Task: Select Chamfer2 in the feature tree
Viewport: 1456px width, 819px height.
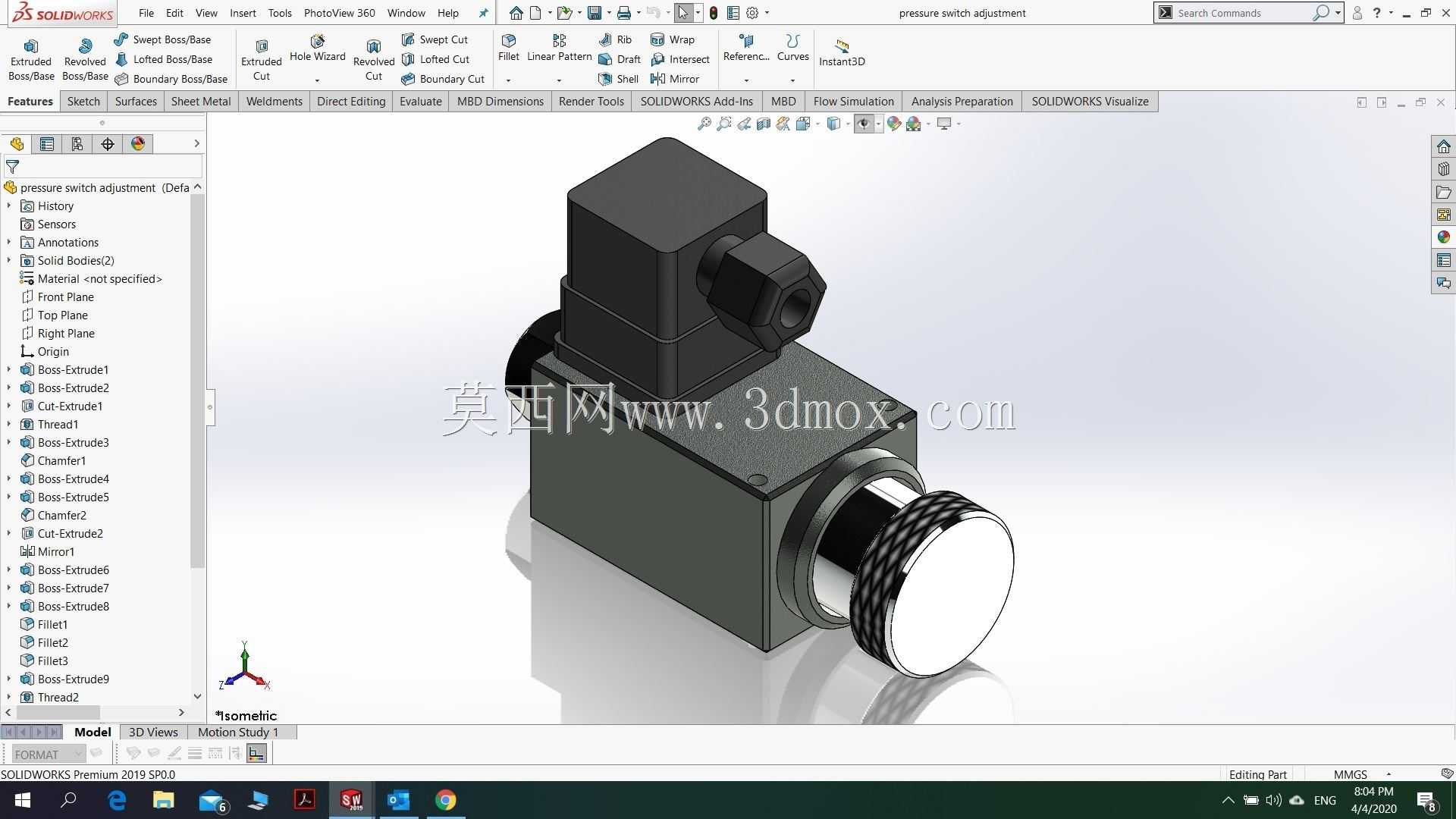Action: 61,515
